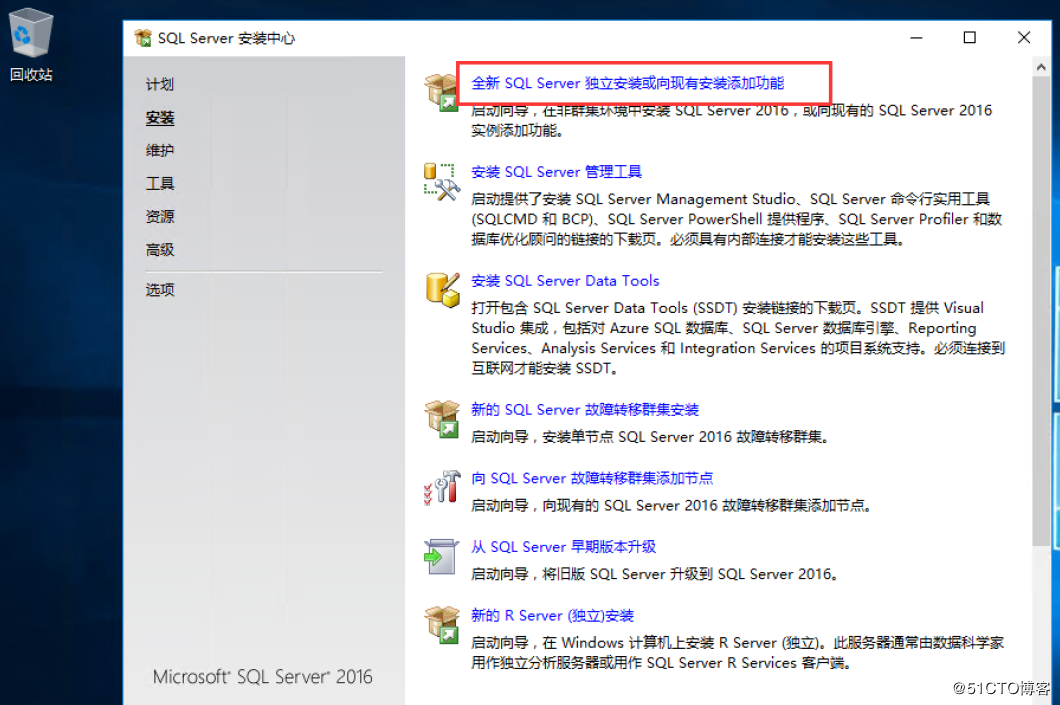Viewport: 1060px width, 705px height.
Task: Minimize the SQL Server 安装中心 window
Action: point(916,38)
